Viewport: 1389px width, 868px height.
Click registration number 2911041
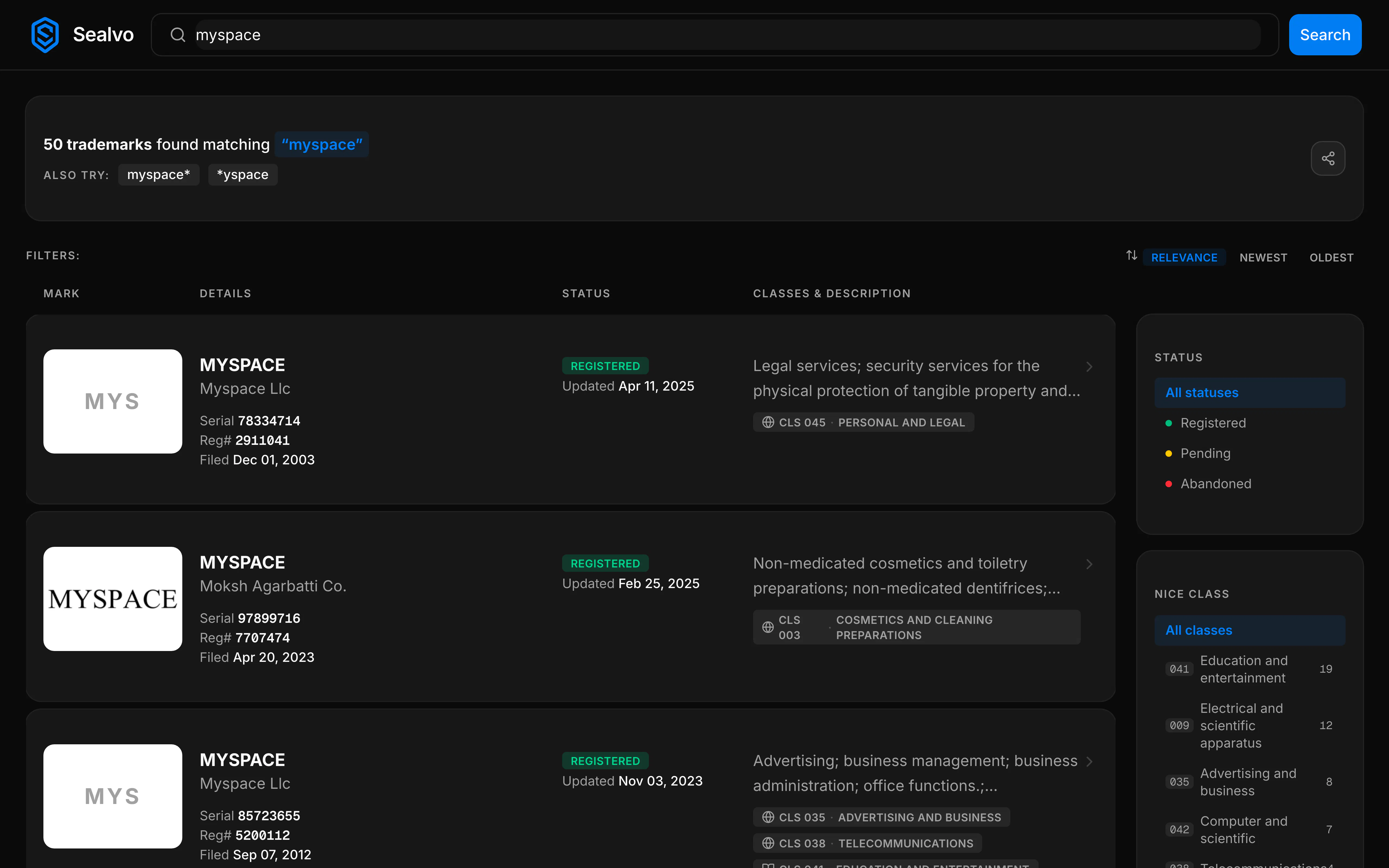click(x=262, y=440)
